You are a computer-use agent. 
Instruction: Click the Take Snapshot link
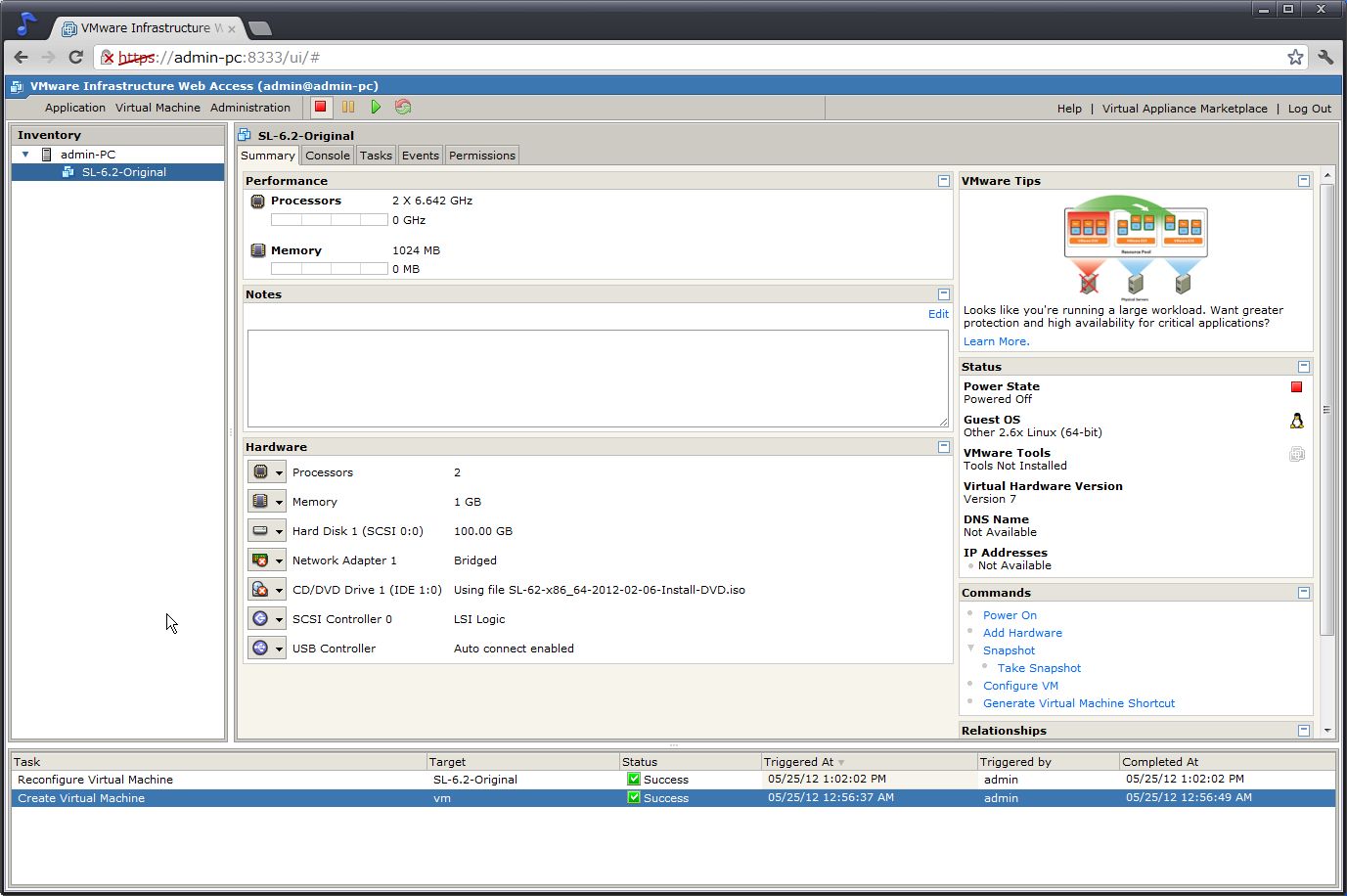[1039, 668]
